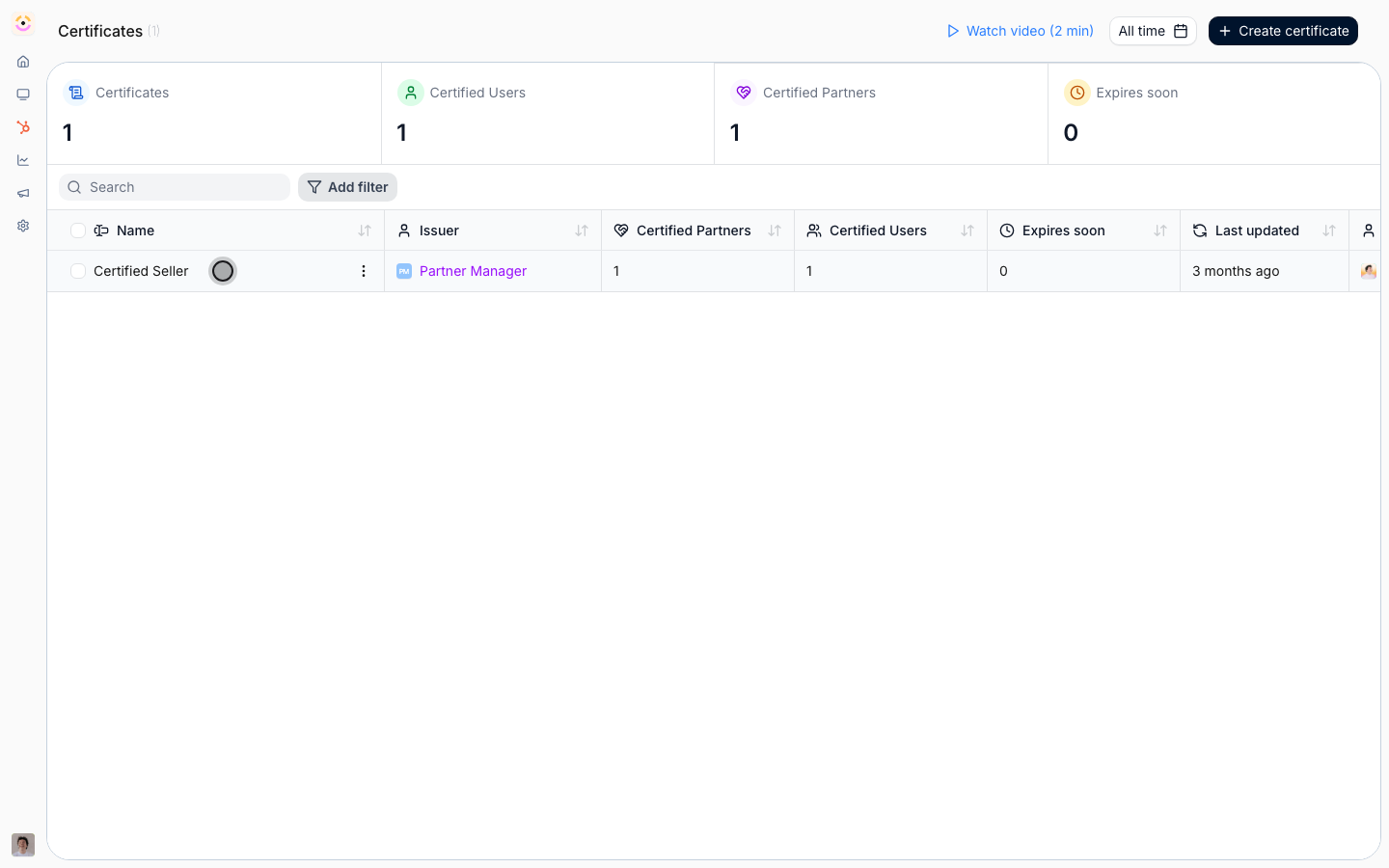Toggle the select-all checkbox in the Name header
This screenshot has width=1389, height=868.
tap(78, 231)
